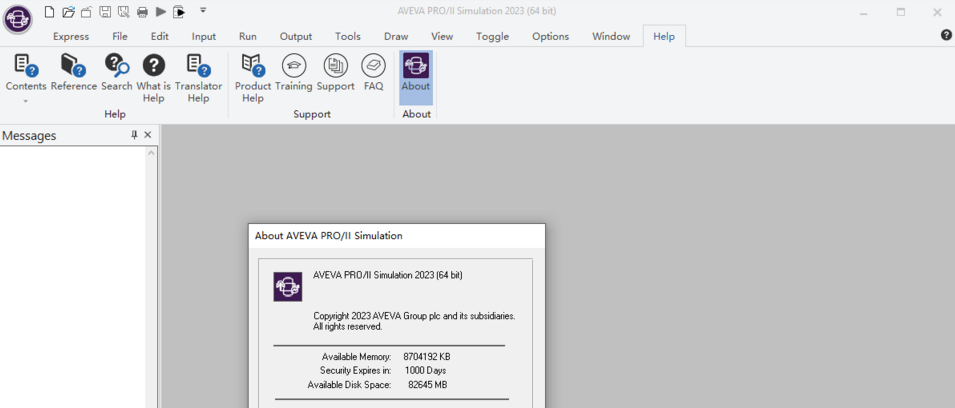Switch to the Edit tab
The height and width of the screenshot is (408, 955).
coord(160,37)
